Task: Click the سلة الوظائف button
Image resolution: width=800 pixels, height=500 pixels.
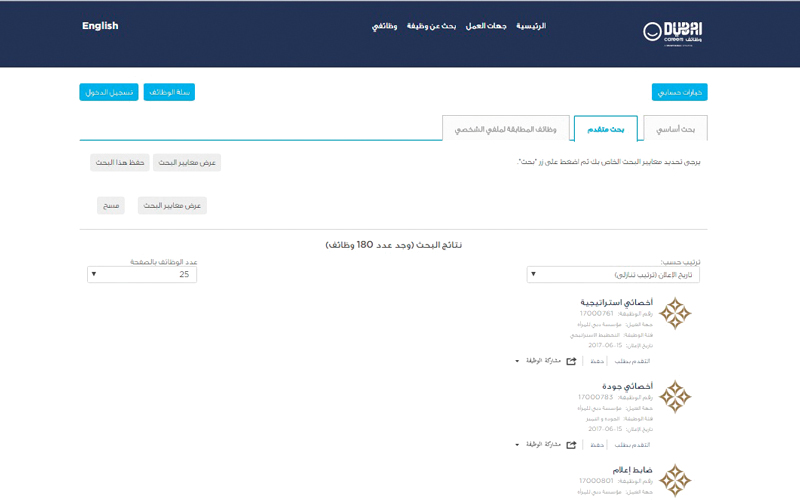Action: tap(169, 92)
